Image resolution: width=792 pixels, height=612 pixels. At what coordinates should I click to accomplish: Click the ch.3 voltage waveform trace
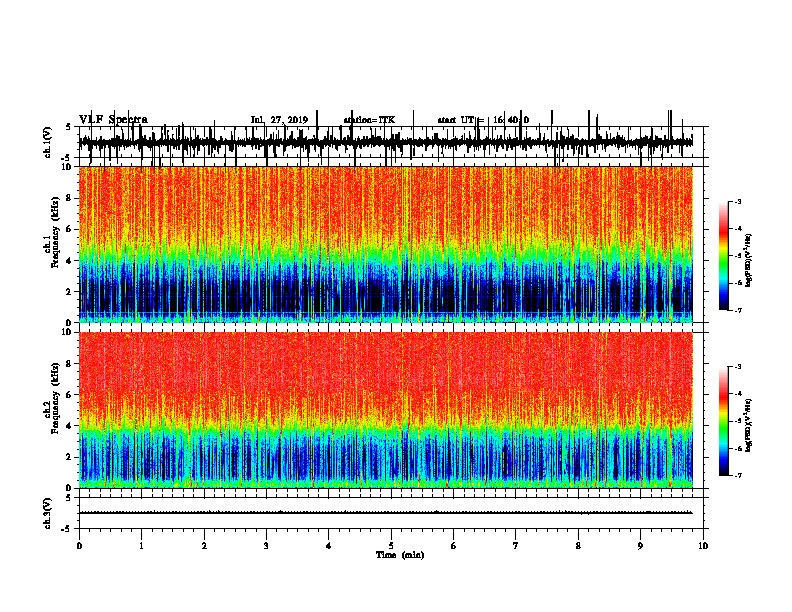[x=386, y=513]
